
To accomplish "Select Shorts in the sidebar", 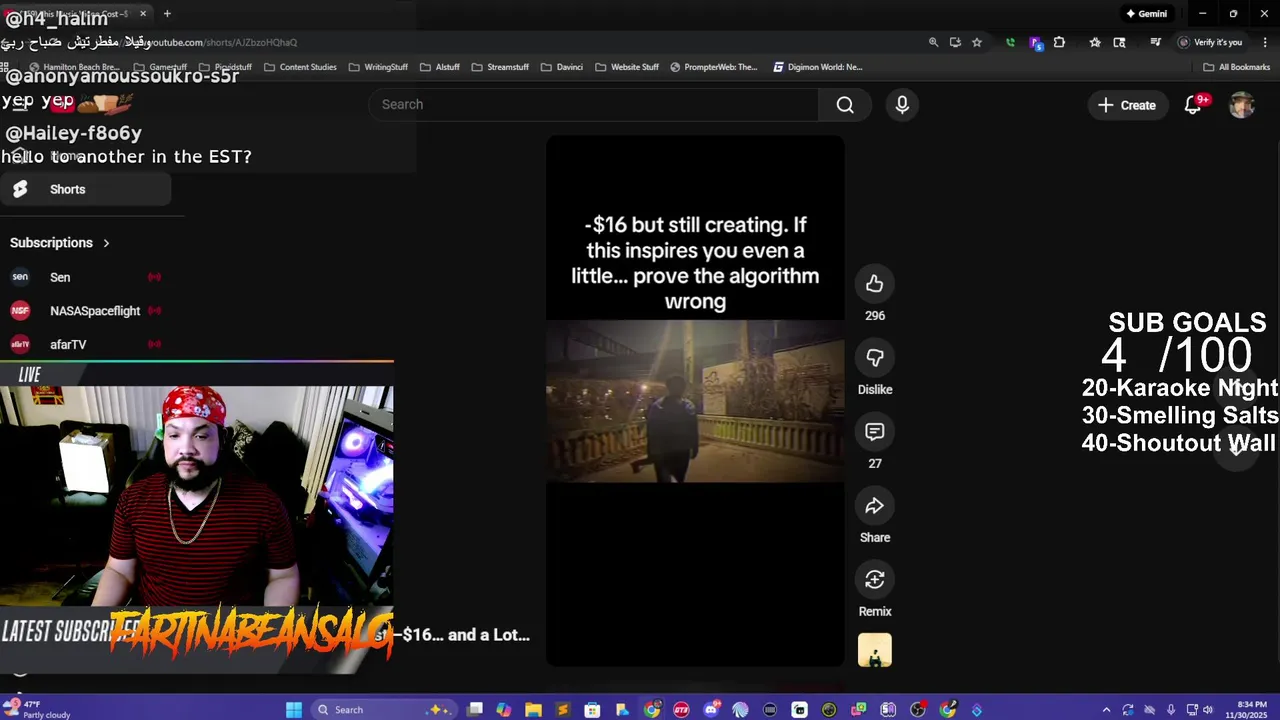I will pyautogui.click(x=85, y=189).
